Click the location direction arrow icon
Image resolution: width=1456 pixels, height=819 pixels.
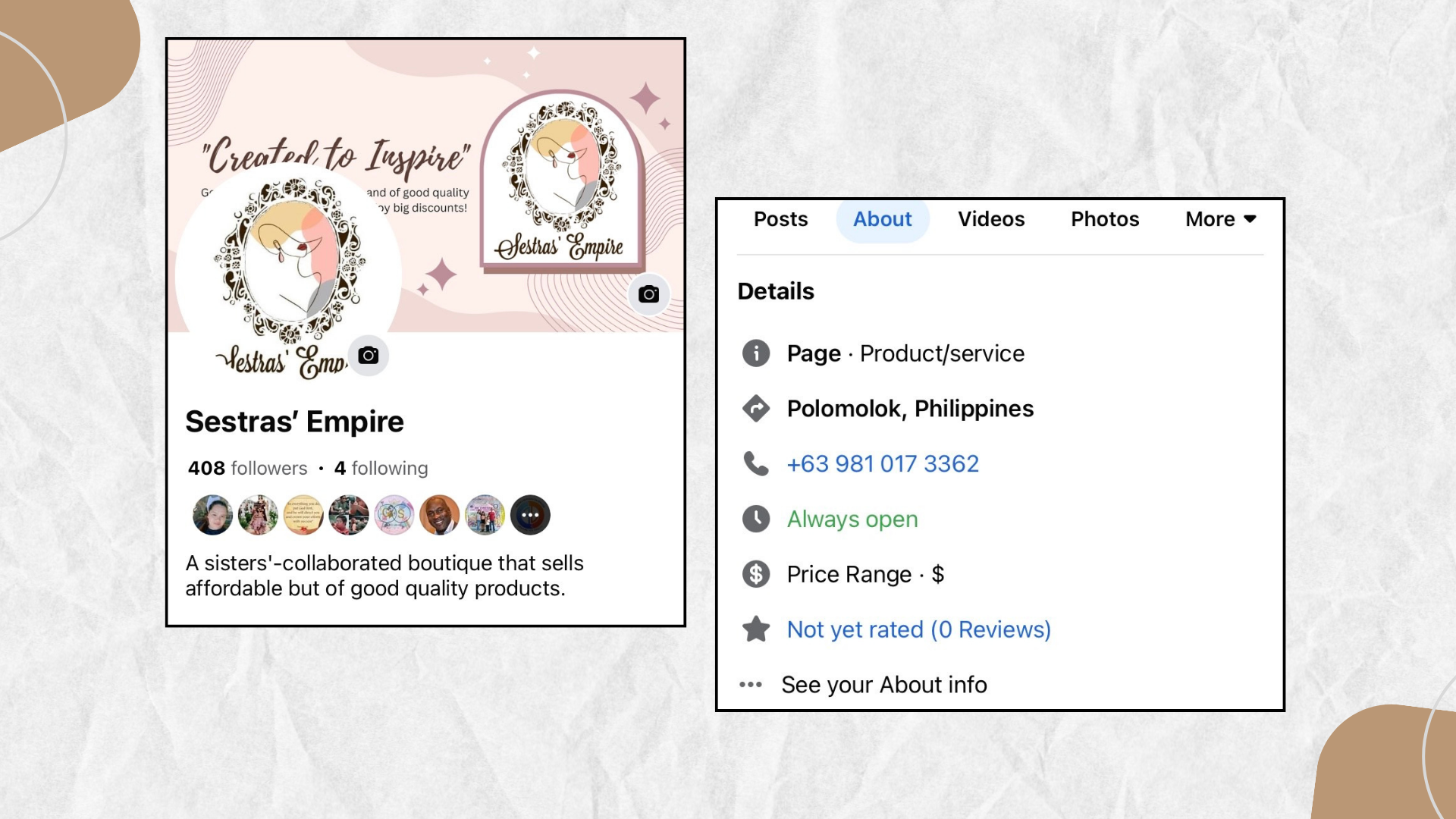(756, 409)
